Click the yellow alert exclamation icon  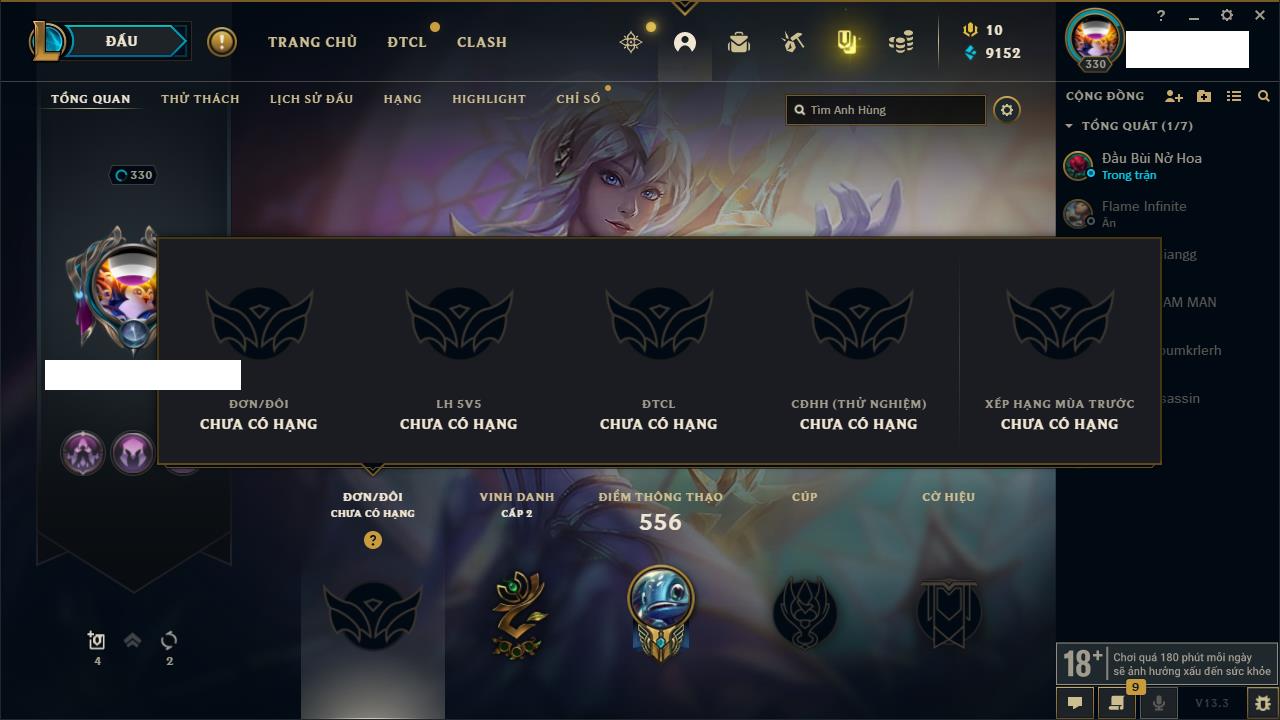222,42
